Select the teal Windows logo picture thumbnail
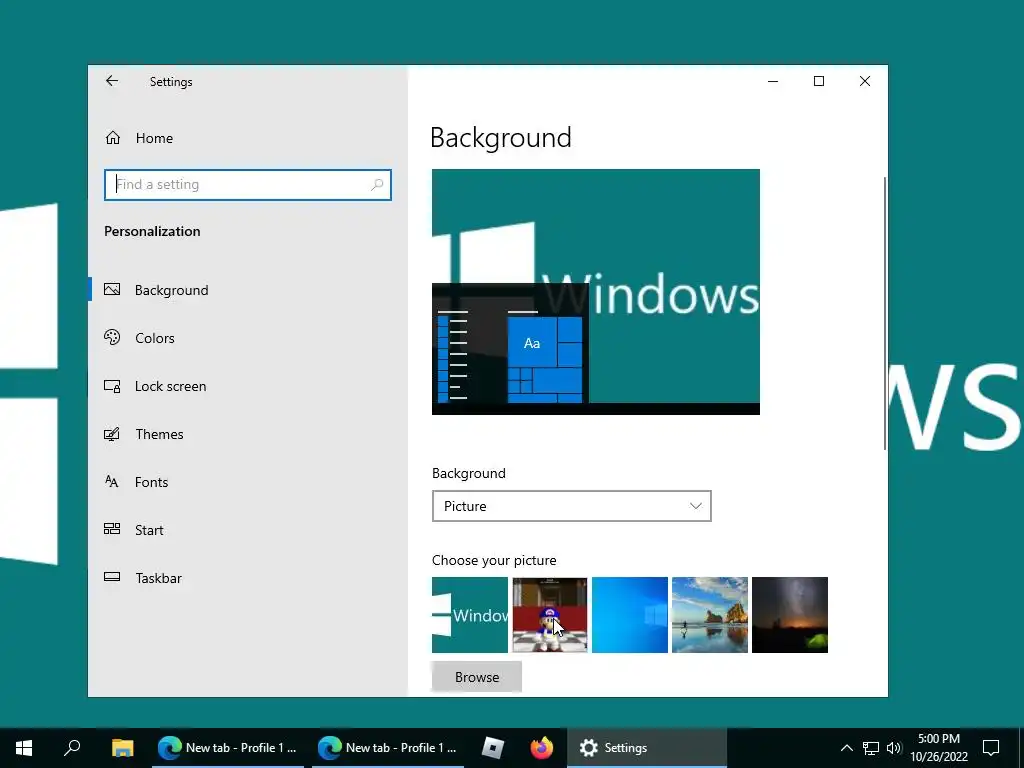 pyautogui.click(x=470, y=615)
